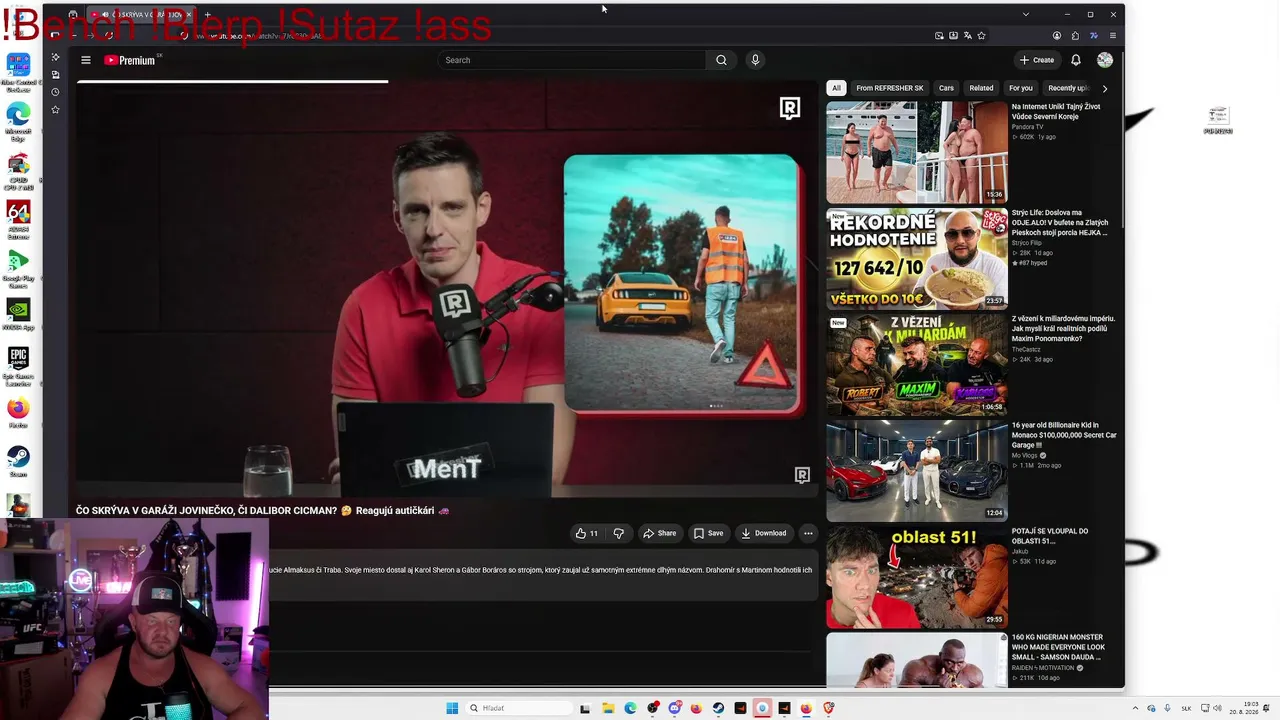Open more actions menu under video
1280x720 pixels.
pos(808,533)
